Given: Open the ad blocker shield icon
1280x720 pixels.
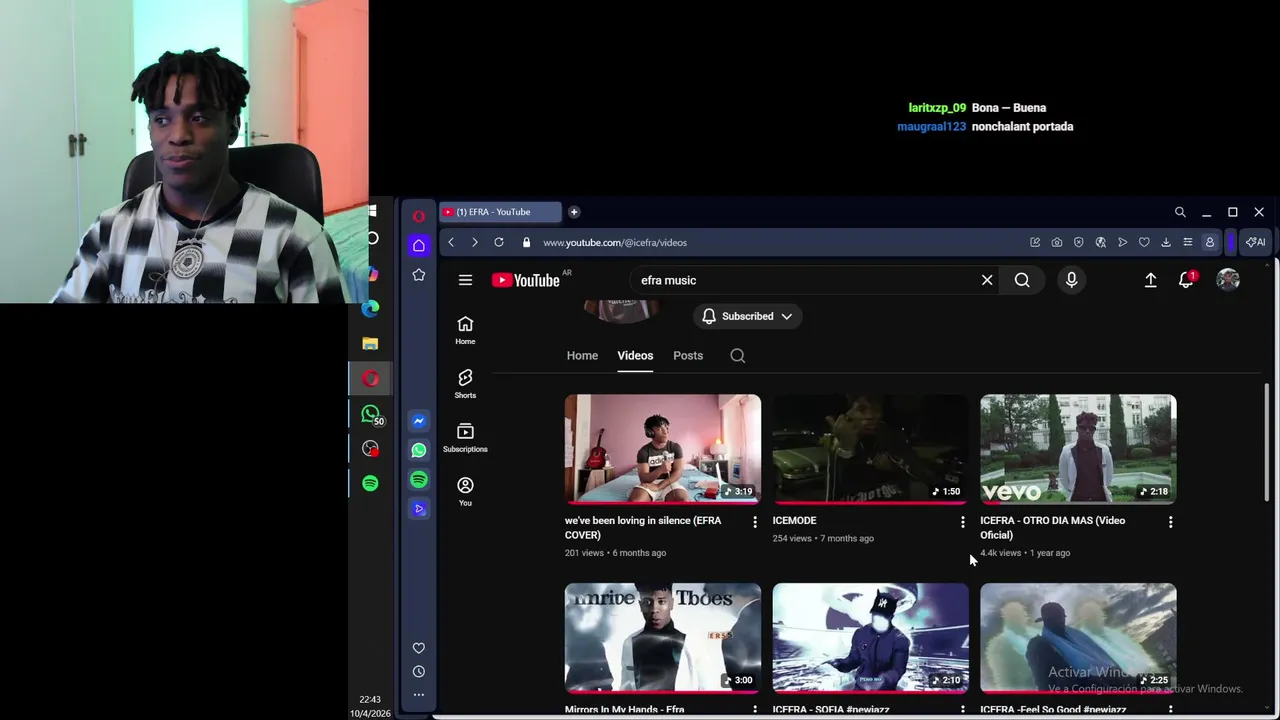Looking at the screenshot, I should pyautogui.click(x=1078, y=242).
